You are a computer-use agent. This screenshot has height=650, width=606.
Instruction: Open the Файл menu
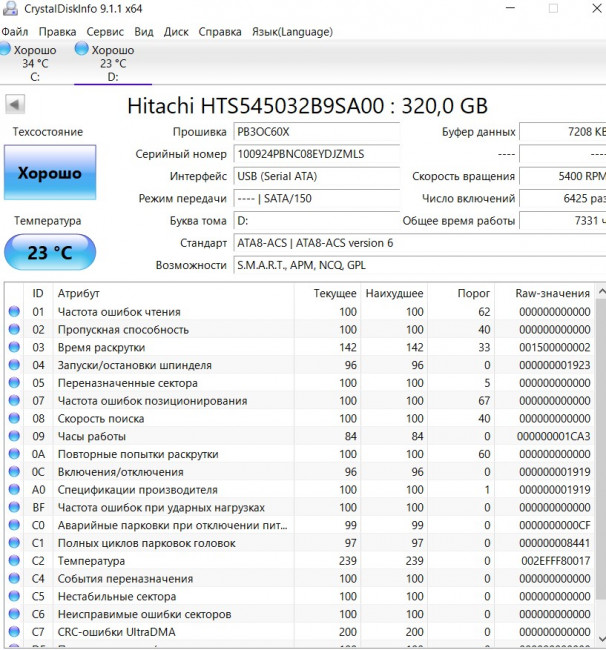15,32
